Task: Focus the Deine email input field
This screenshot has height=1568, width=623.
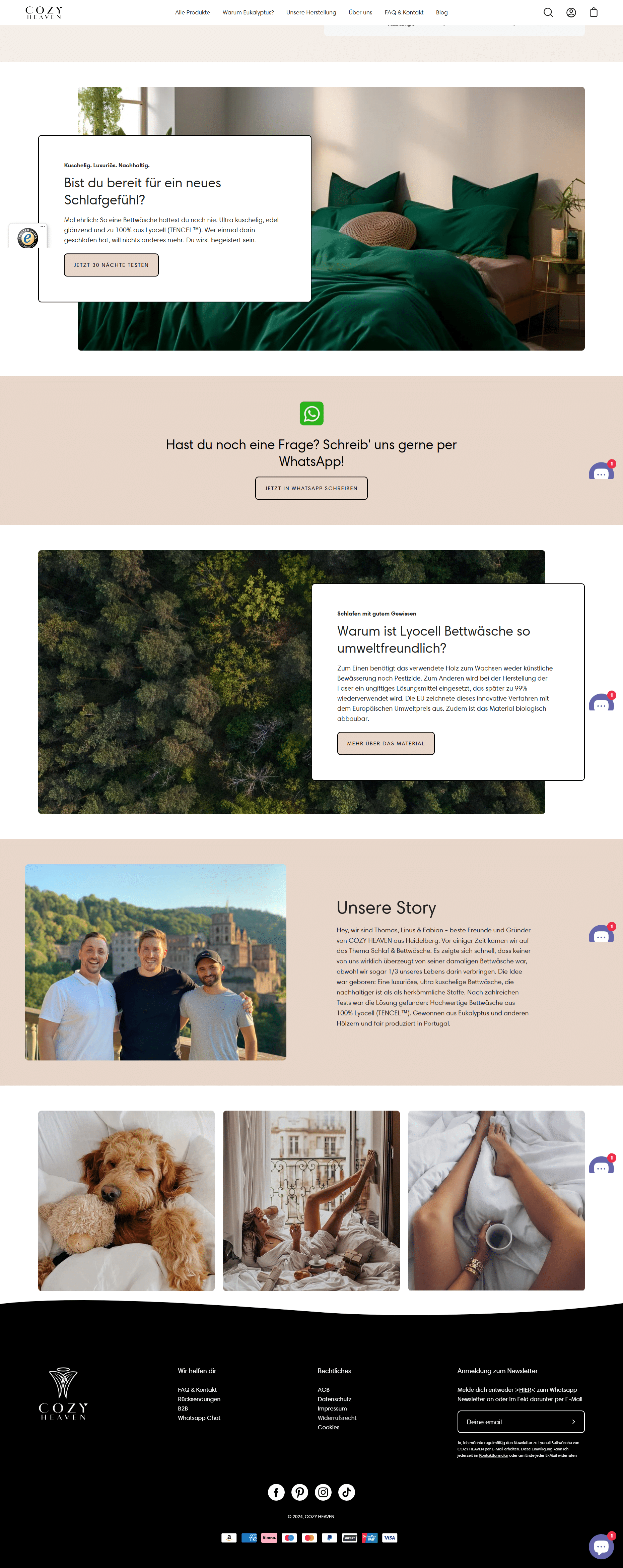Action: (514, 1422)
